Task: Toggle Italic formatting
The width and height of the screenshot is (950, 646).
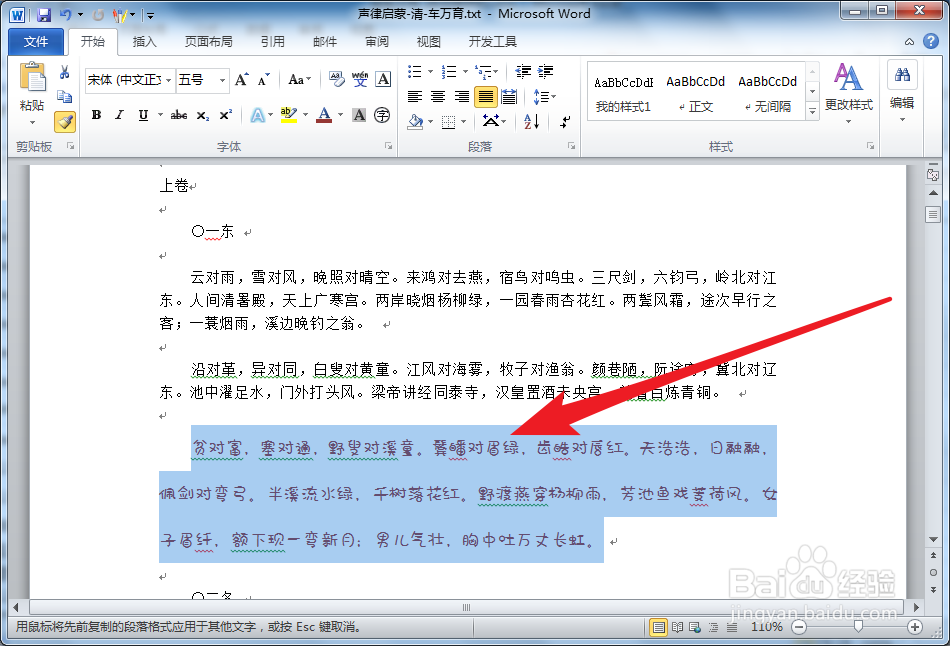Action: [117, 115]
